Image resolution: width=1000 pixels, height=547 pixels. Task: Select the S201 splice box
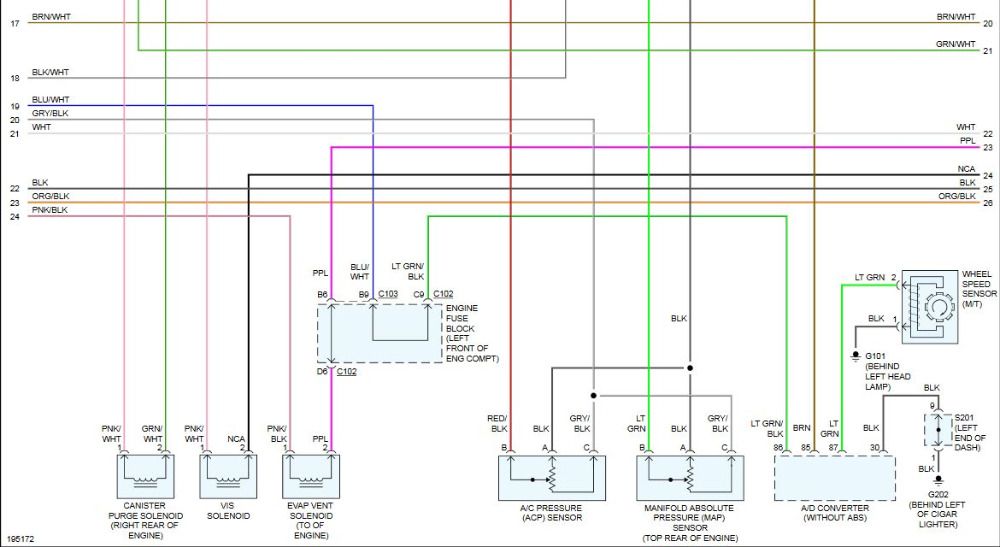pos(938,430)
